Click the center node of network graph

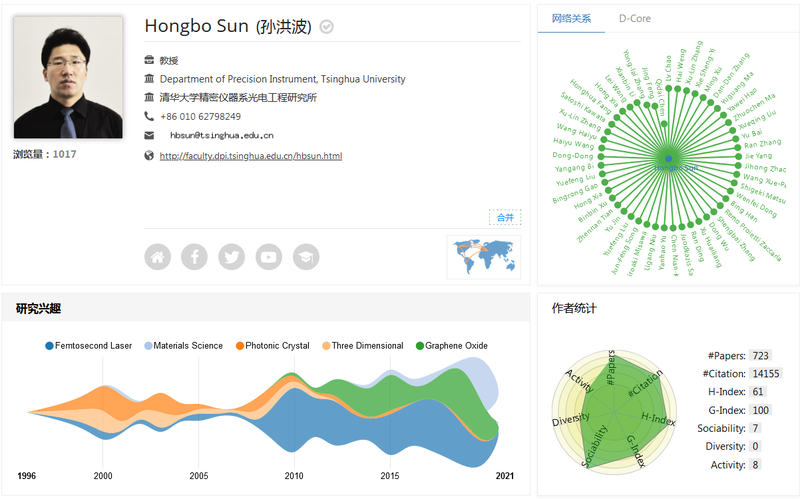point(668,159)
